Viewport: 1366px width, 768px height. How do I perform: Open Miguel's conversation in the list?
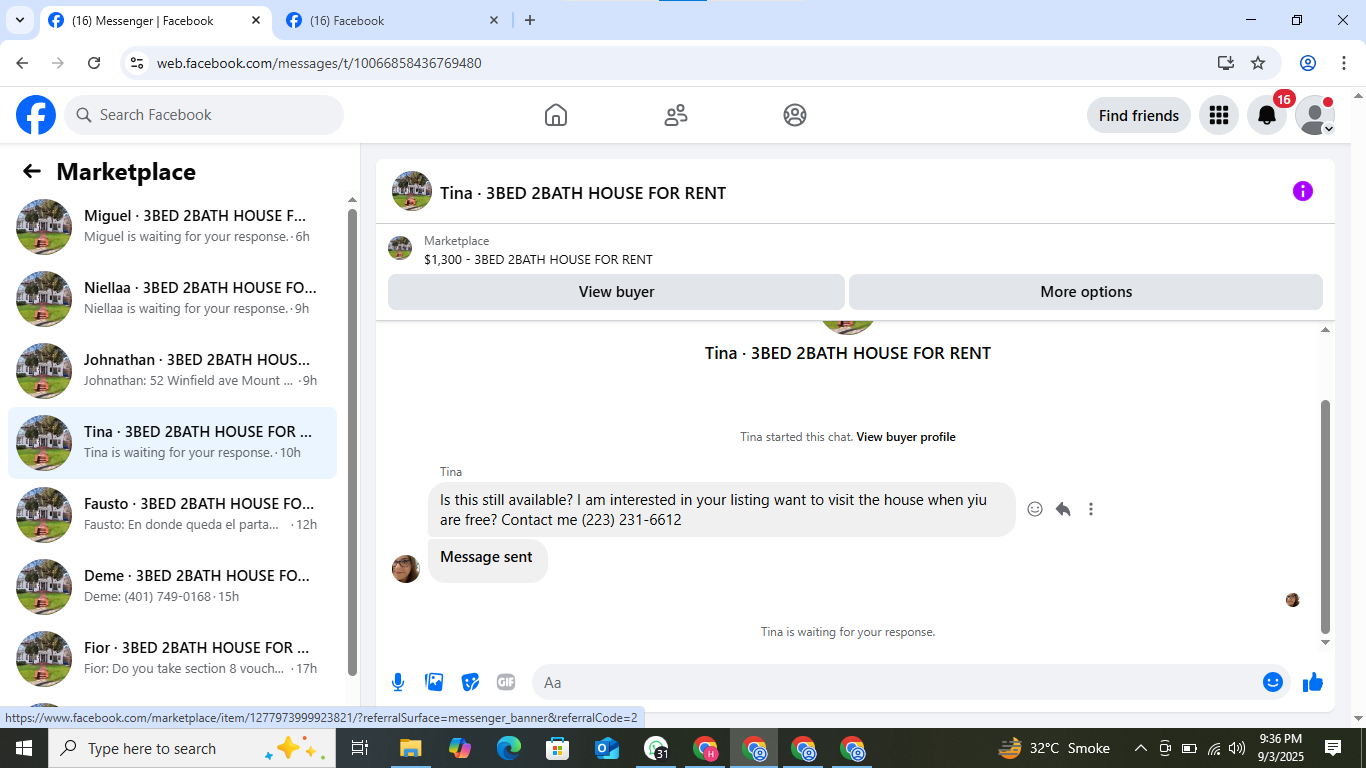(172, 227)
